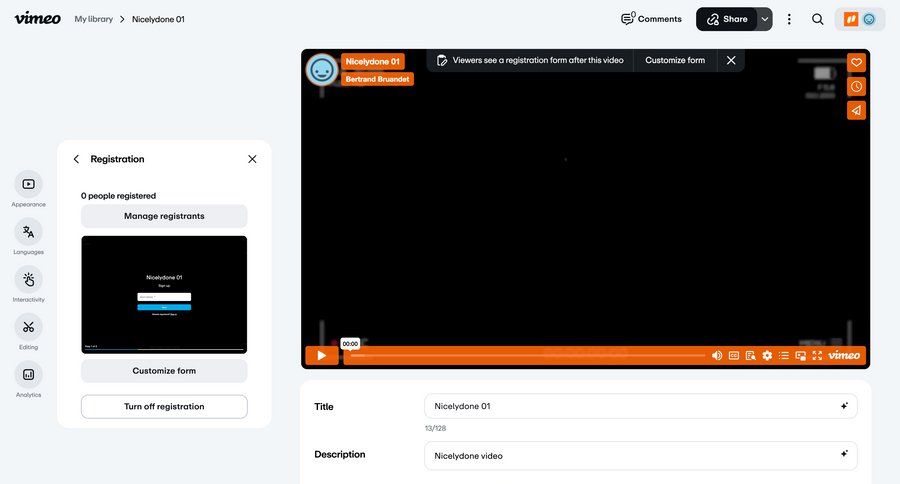Screen dimensions: 900x484
Task: Open the transcript icon in player
Action: [x=750, y=355]
